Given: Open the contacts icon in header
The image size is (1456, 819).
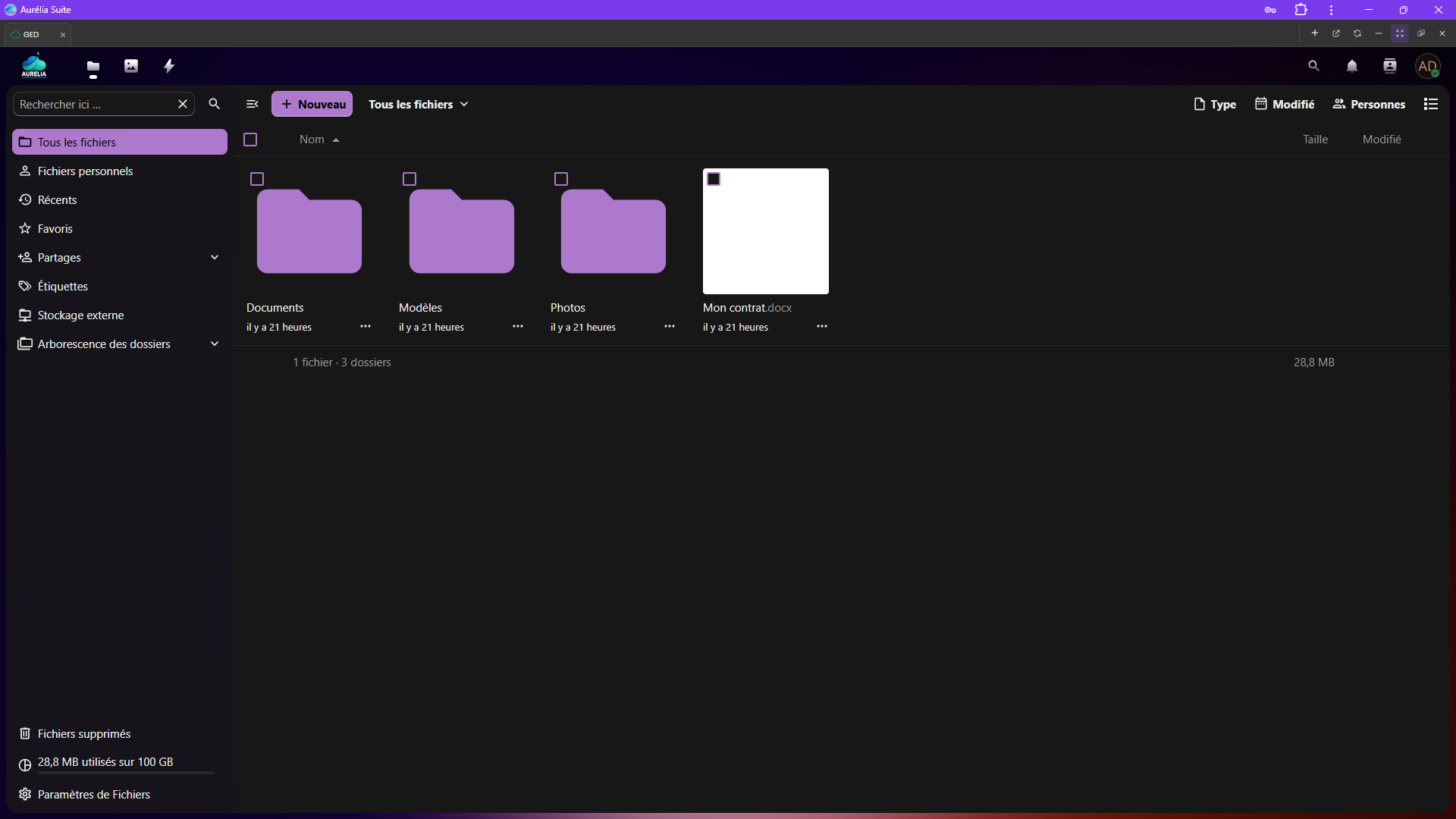Looking at the screenshot, I should [x=1389, y=66].
